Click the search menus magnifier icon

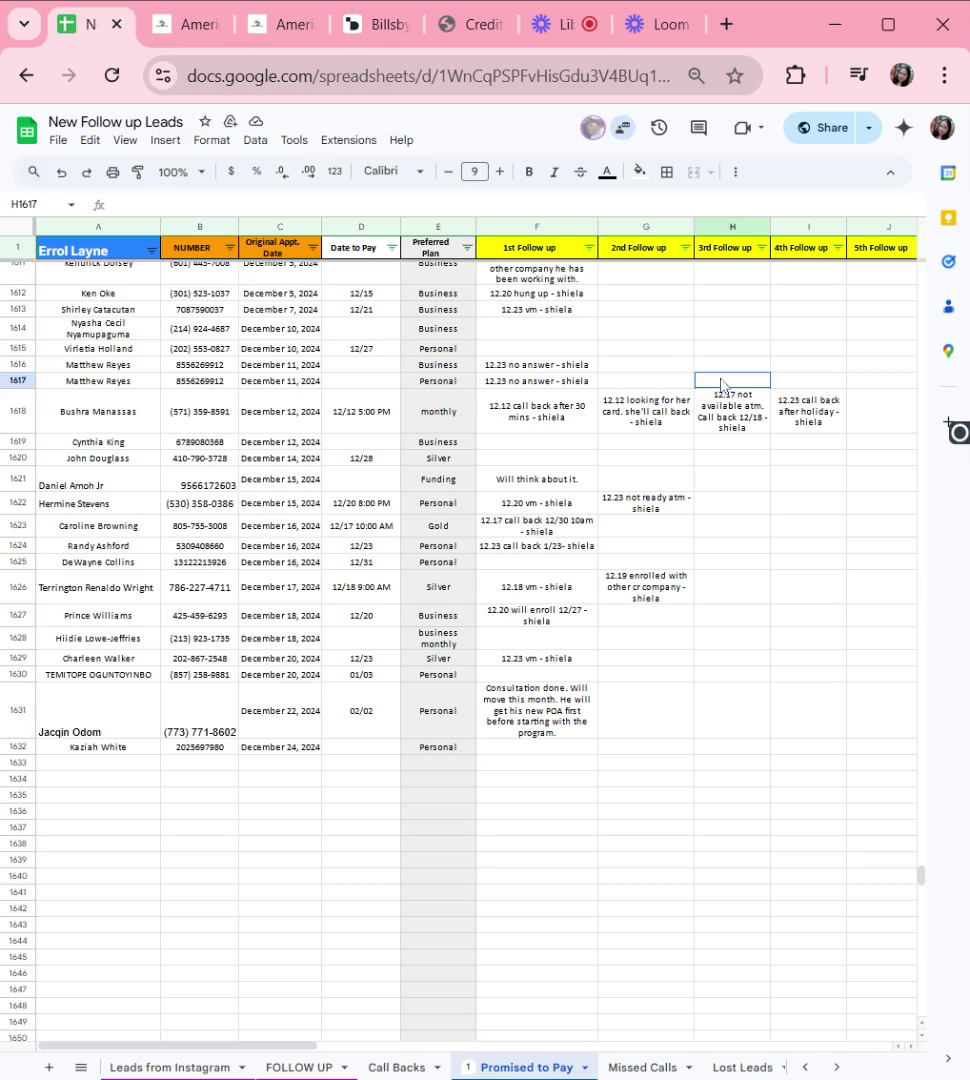(33, 172)
